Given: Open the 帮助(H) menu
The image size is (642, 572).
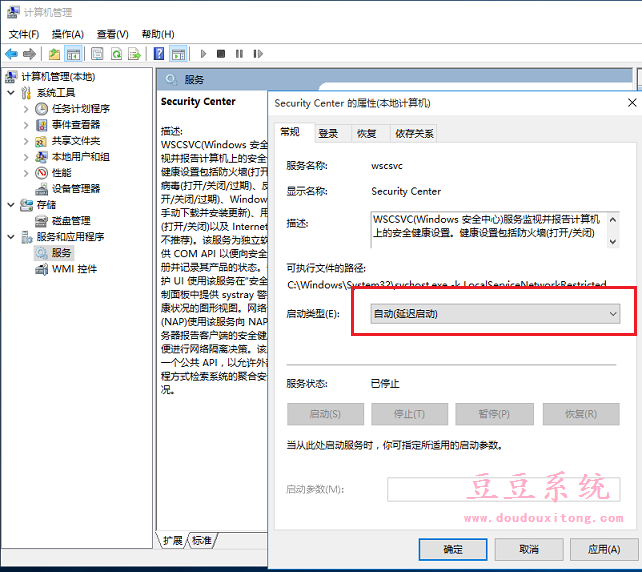Looking at the screenshot, I should [x=158, y=34].
